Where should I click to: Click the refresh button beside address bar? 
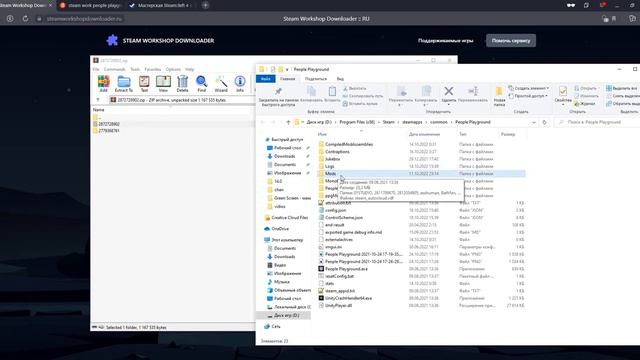click(x=544, y=122)
